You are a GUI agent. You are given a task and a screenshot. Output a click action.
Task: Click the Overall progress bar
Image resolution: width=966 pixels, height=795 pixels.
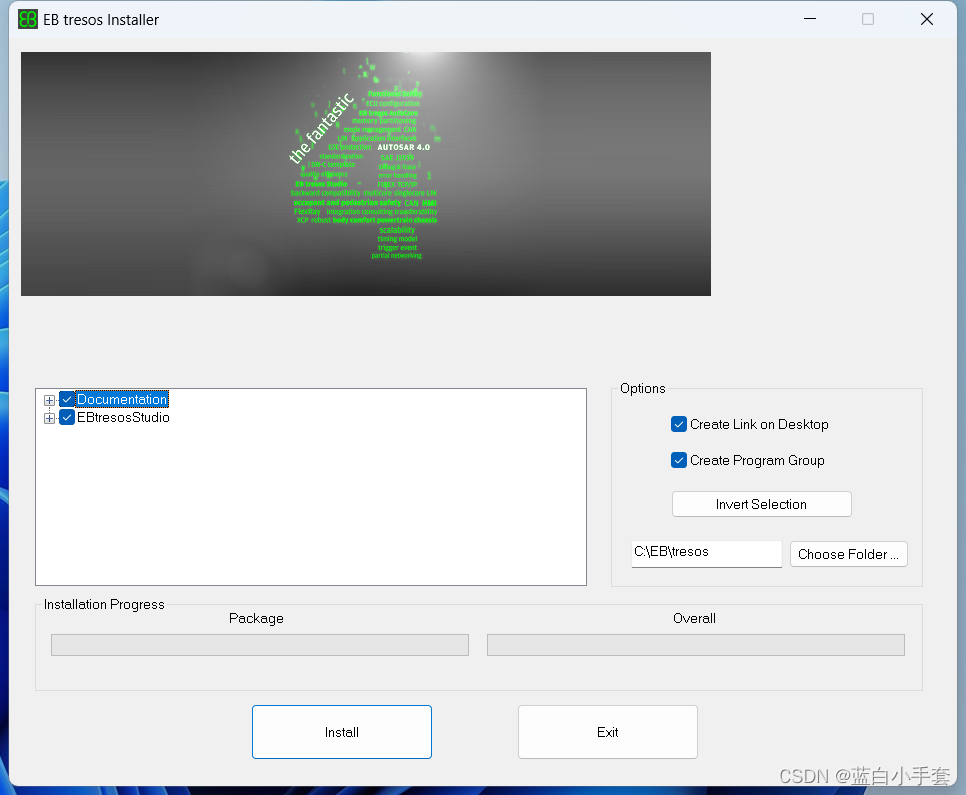[x=696, y=645]
